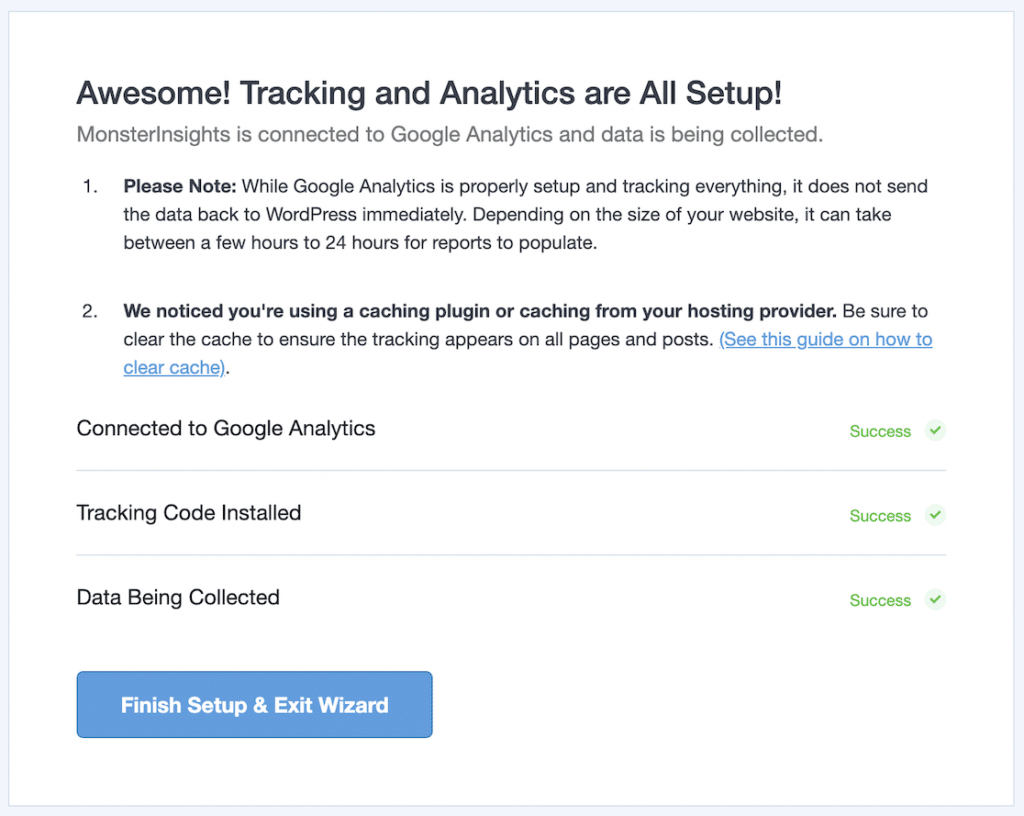Click the green checkmark beside Data Being Collected
The width and height of the screenshot is (1024, 816).
(x=935, y=599)
